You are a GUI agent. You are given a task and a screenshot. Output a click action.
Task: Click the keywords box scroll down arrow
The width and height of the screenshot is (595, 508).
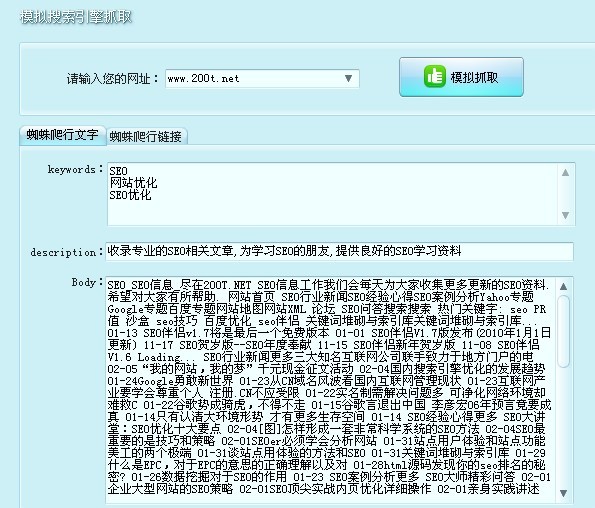(565, 215)
